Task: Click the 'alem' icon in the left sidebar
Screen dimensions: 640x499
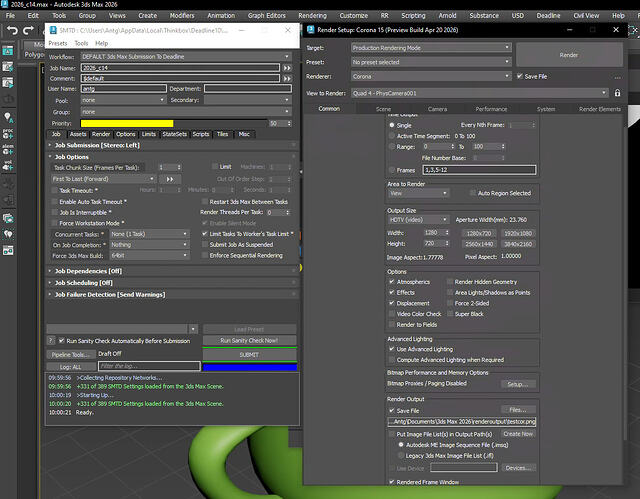Action: tap(8, 149)
